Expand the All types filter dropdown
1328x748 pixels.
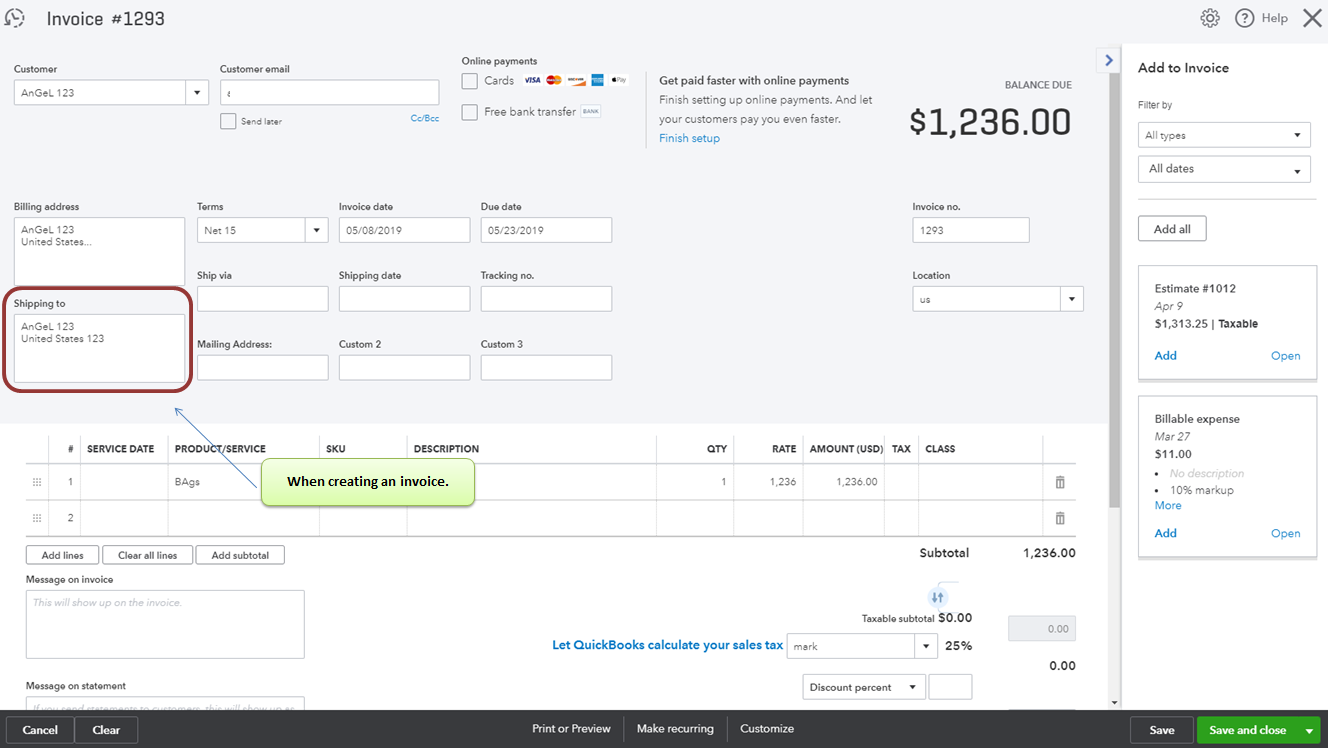click(1224, 135)
